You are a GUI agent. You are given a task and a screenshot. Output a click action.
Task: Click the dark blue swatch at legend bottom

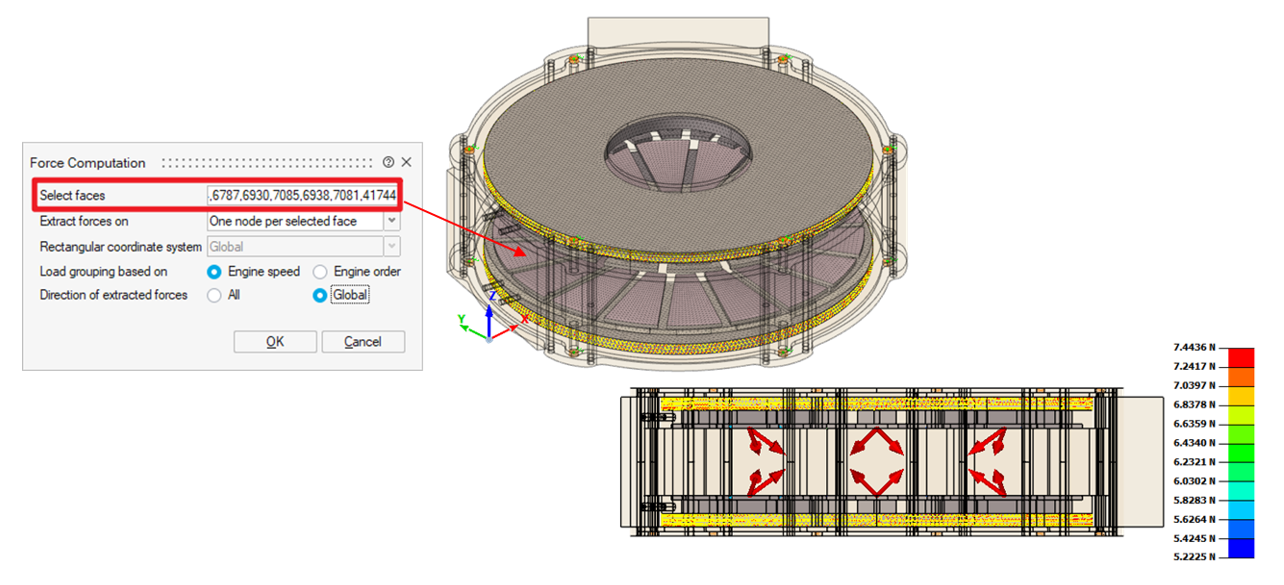[x=1240, y=547]
